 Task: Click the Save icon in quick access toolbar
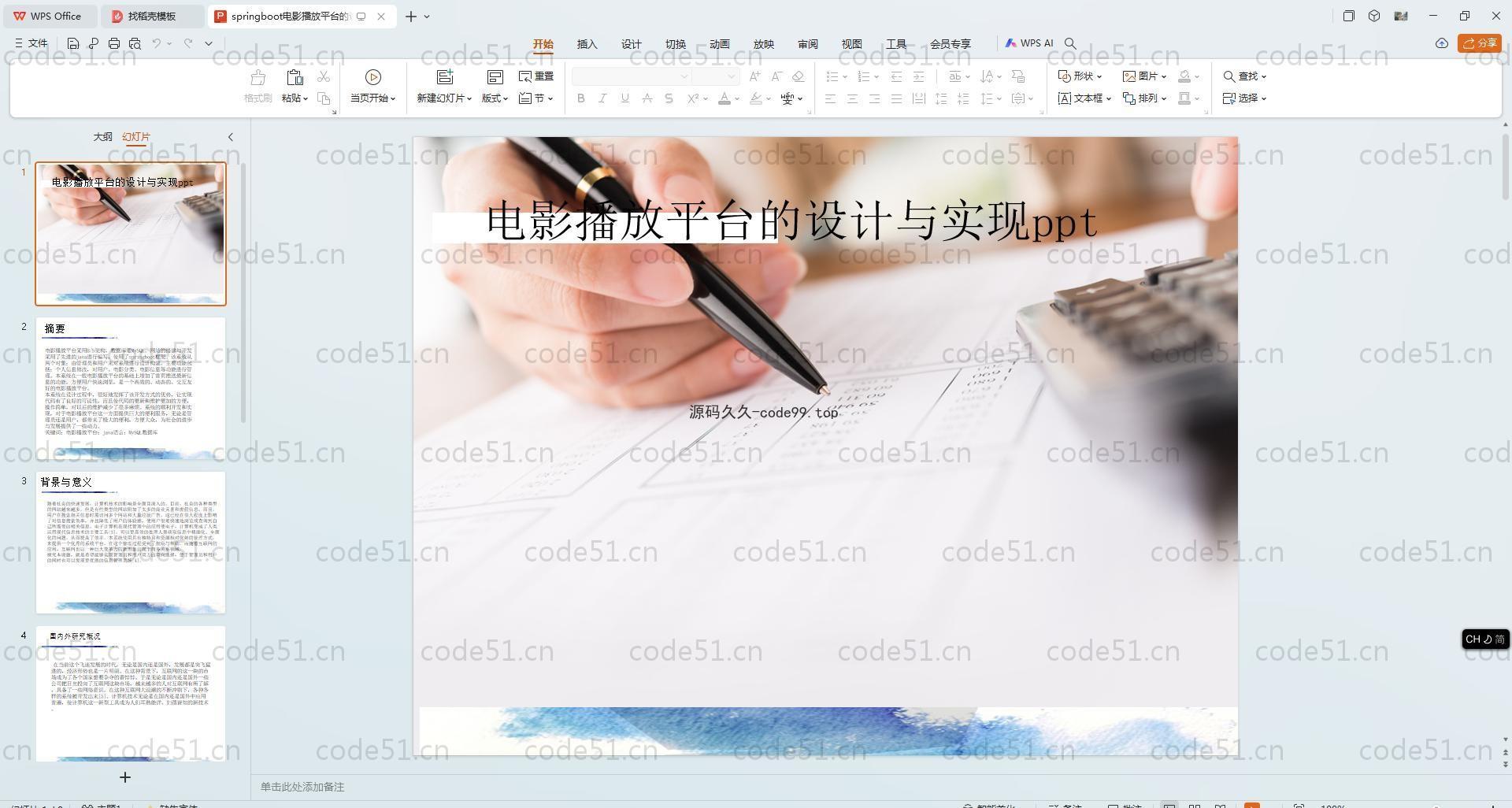[73, 43]
